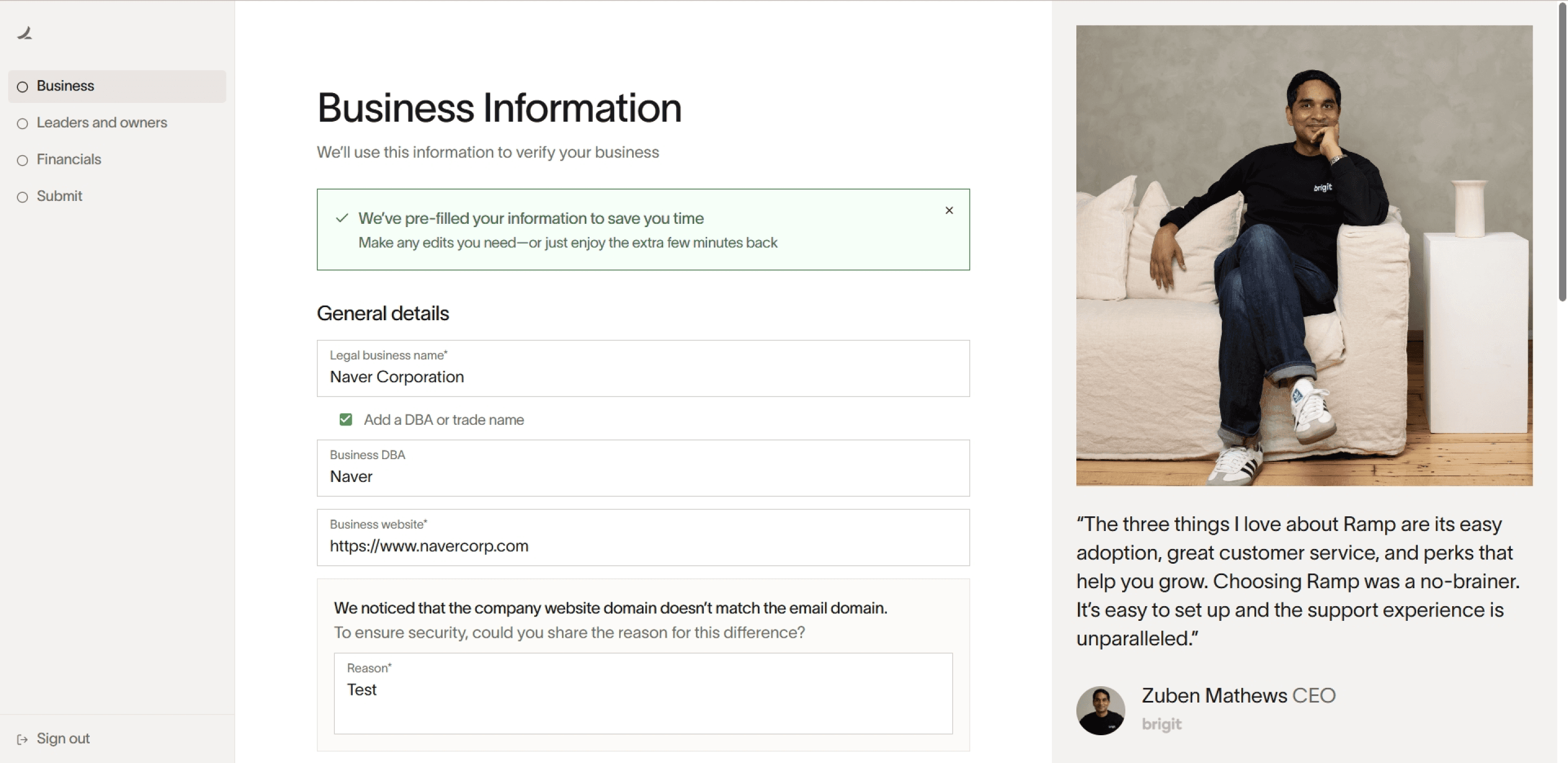This screenshot has height=763, width=1568.
Task: Click the Sign out arrow icon
Action: point(22,739)
